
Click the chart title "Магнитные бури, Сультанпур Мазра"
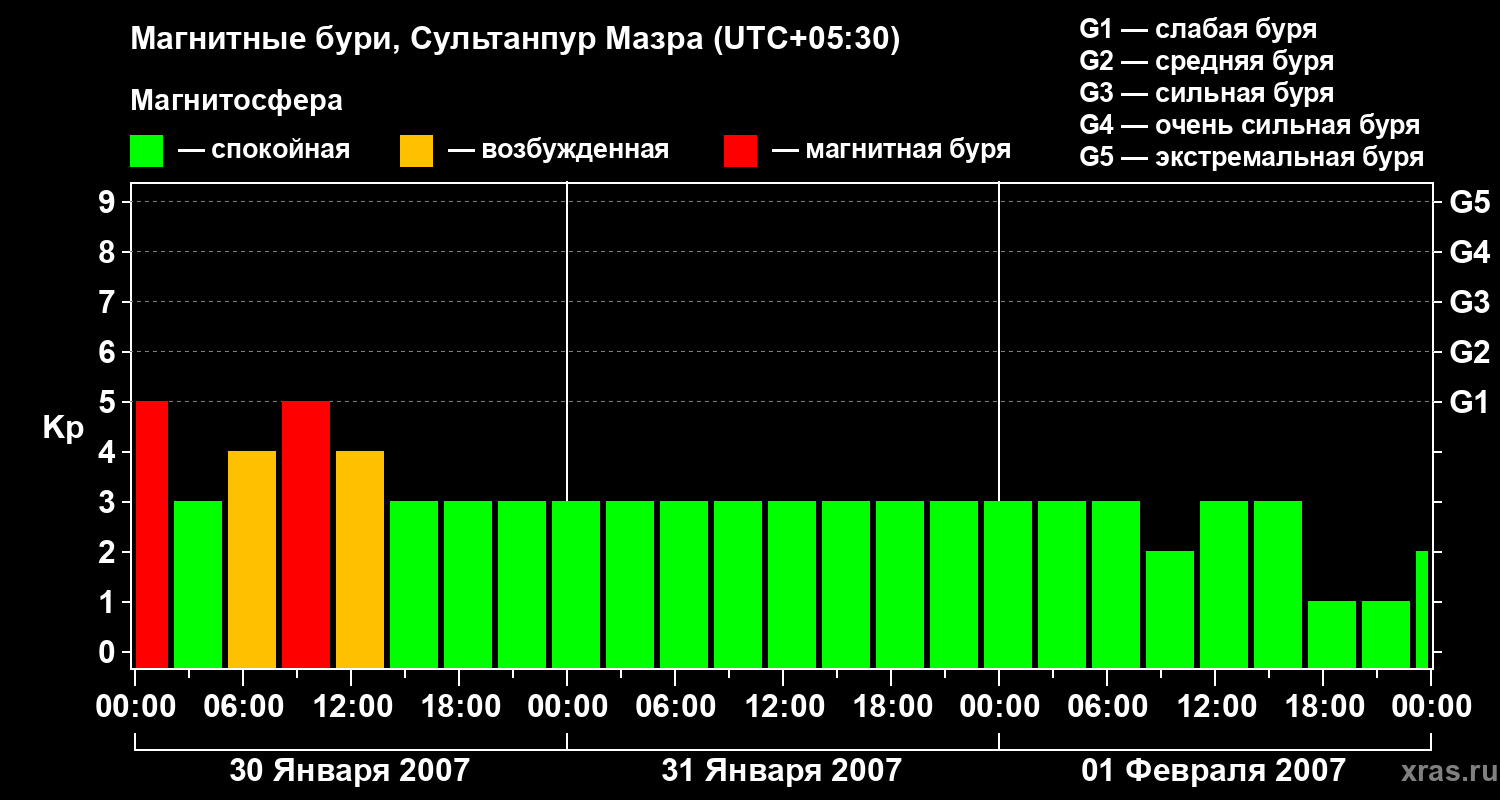pyautogui.click(x=515, y=39)
